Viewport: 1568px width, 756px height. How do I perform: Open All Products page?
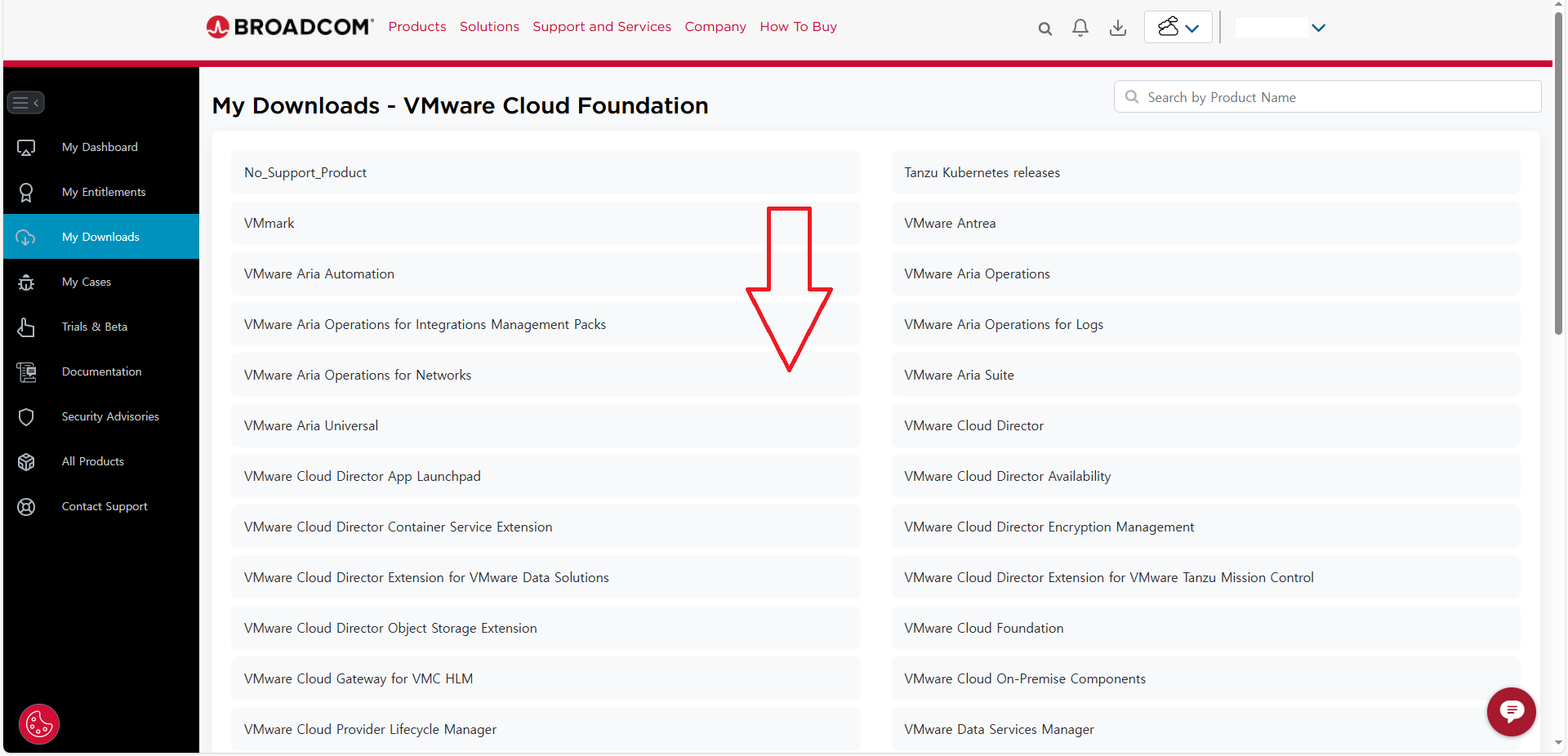point(93,461)
